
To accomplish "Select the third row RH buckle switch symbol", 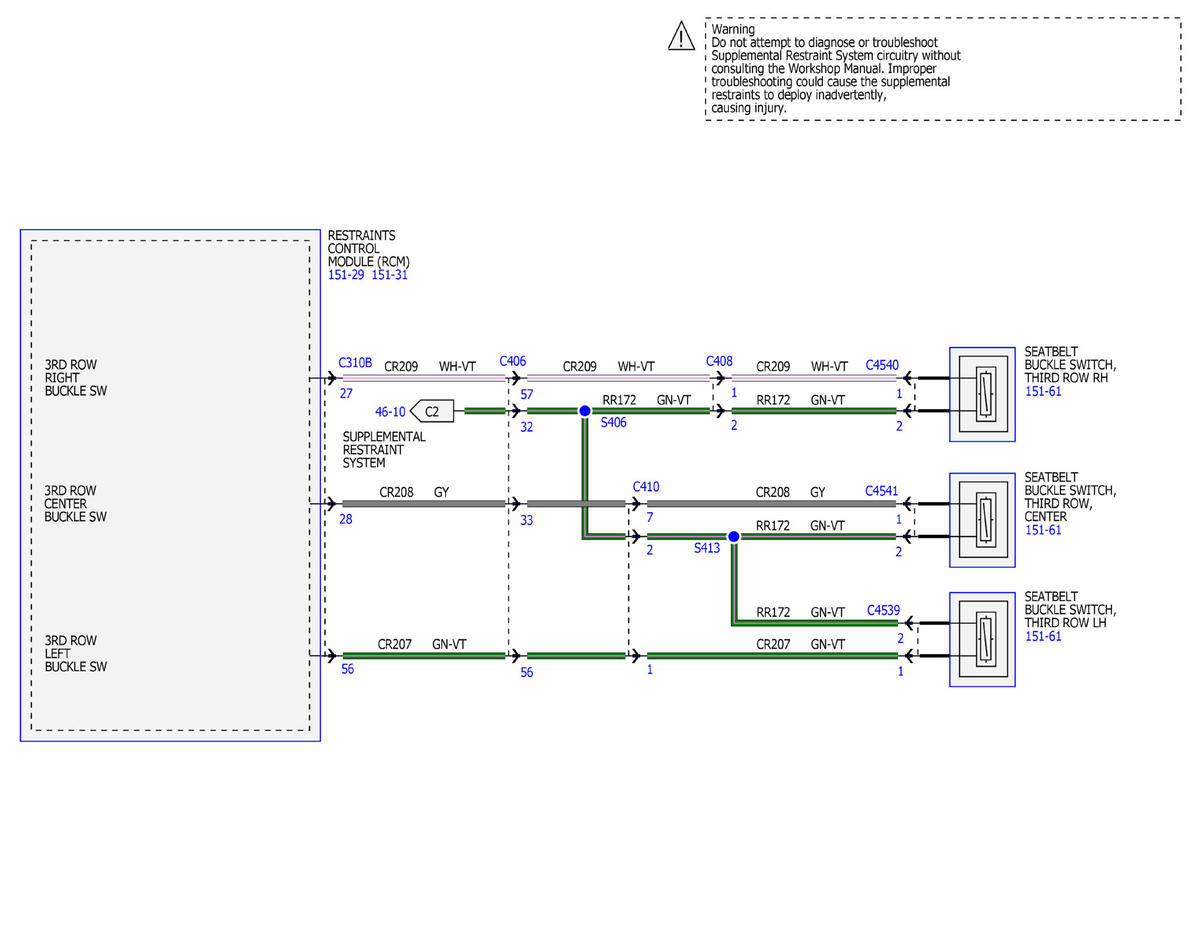I will [x=982, y=394].
